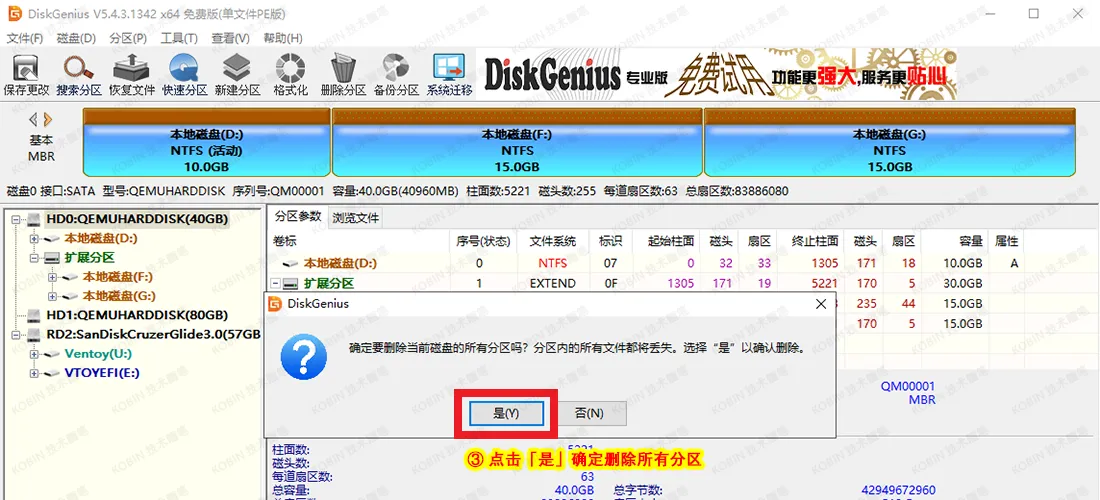The height and width of the screenshot is (500, 1100).
Task: Select HD0:QEMUHARDDISK(40GB) in the disk tree
Action: [137, 219]
